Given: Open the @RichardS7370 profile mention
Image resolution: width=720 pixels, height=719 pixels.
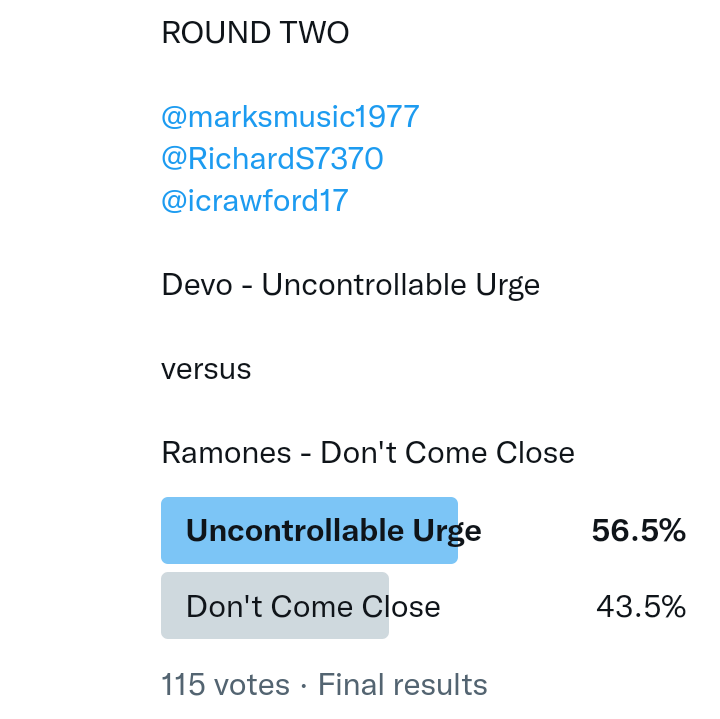Looking at the screenshot, I should [272, 159].
